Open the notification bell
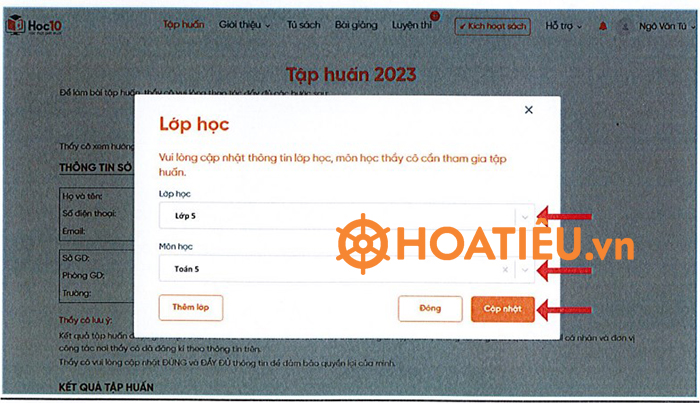The width and height of the screenshot is (700, 403). (603, 26)
